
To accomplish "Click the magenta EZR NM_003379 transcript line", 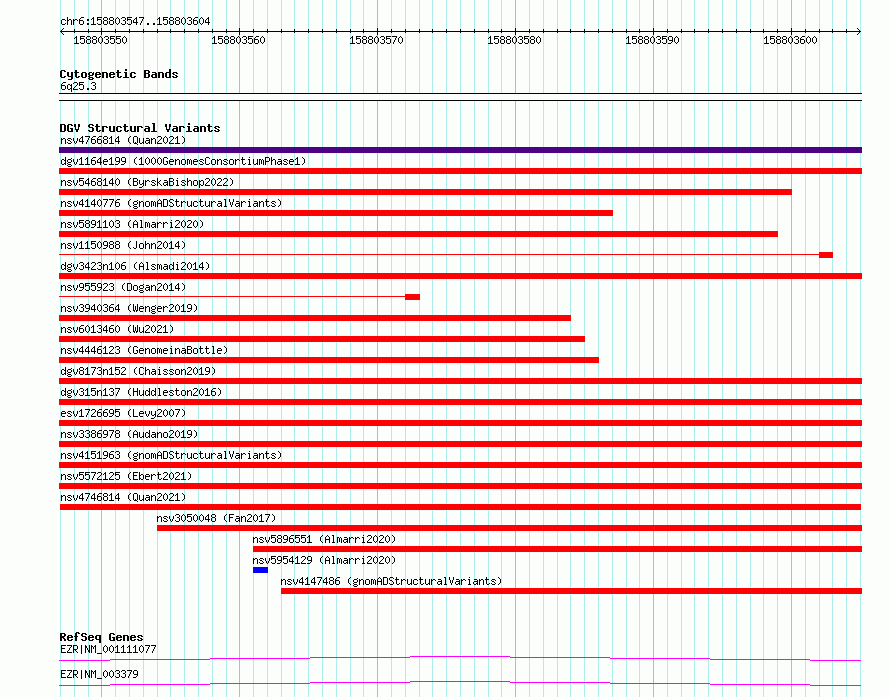I will click(460, 683).
